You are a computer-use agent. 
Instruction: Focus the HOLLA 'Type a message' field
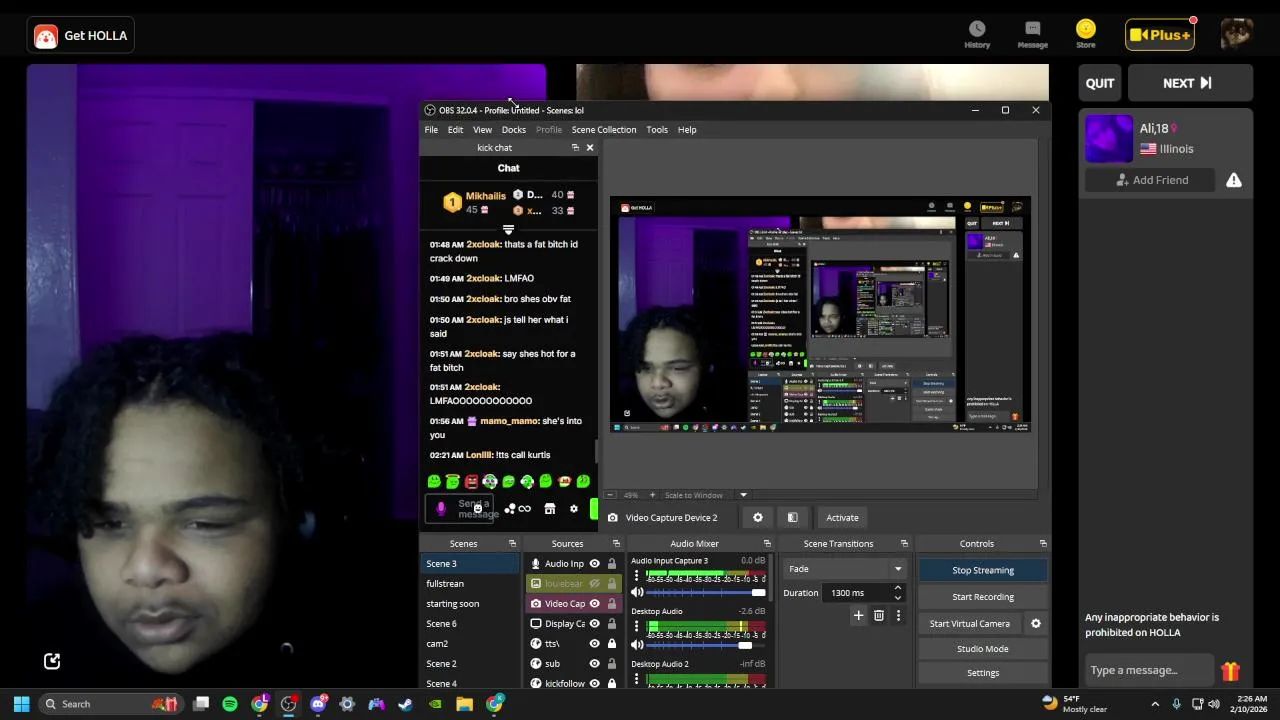pyautogui.click(x=1148, y=670)
